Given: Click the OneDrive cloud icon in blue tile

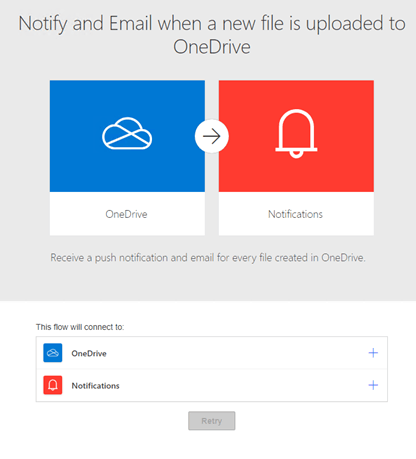Looking at the screenshot, I should [127, 133].
